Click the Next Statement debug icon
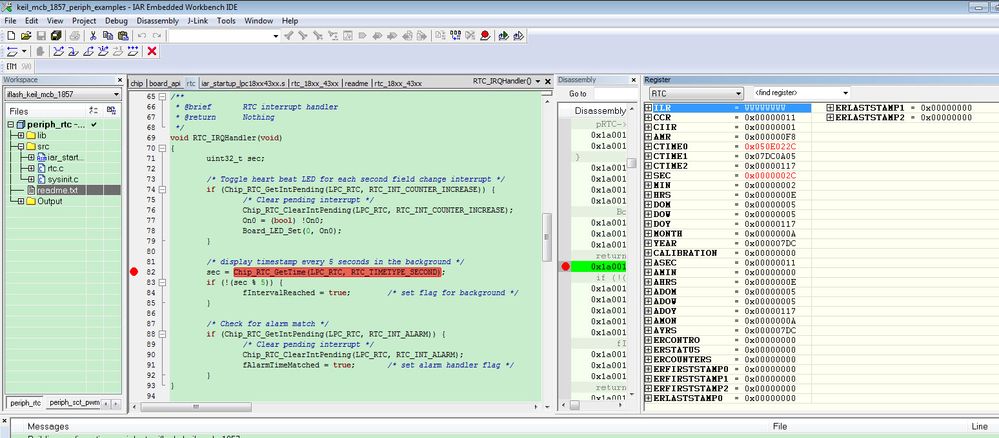 coord(103,51)
